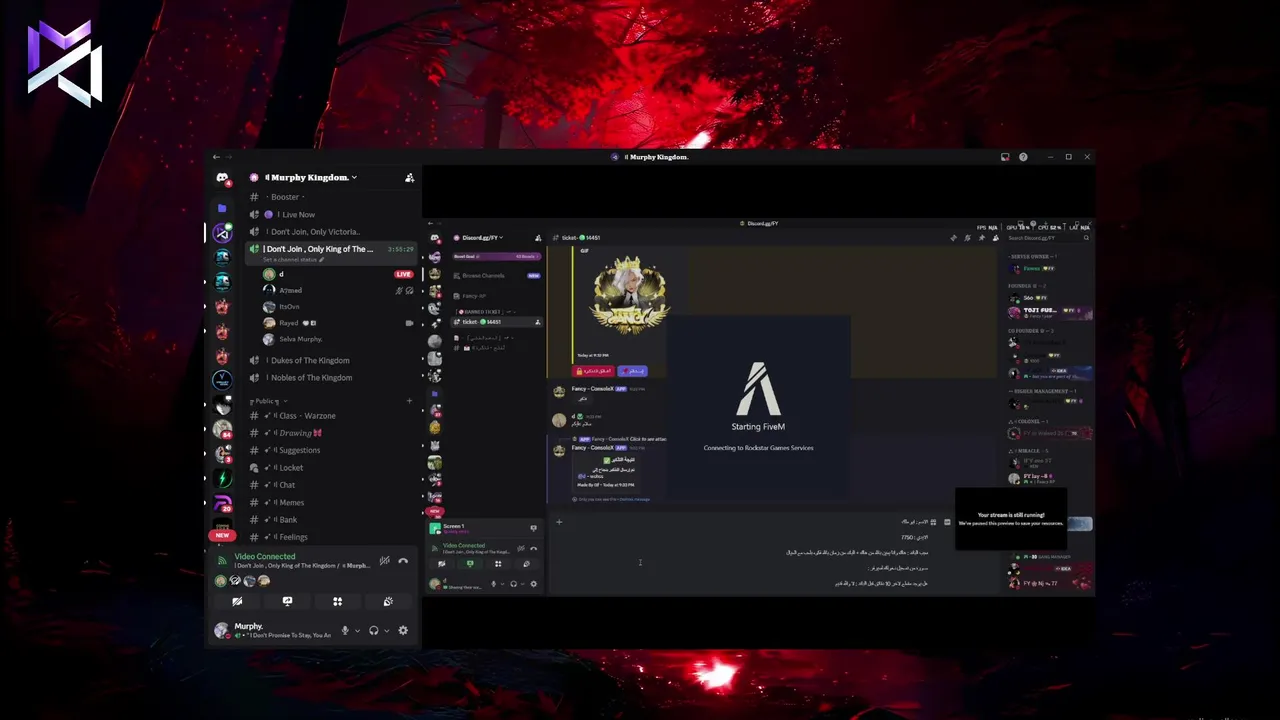Collapse the Public channel category
Image resolution: width=1280 pixels, height=720 pixels.
[266, 401]
